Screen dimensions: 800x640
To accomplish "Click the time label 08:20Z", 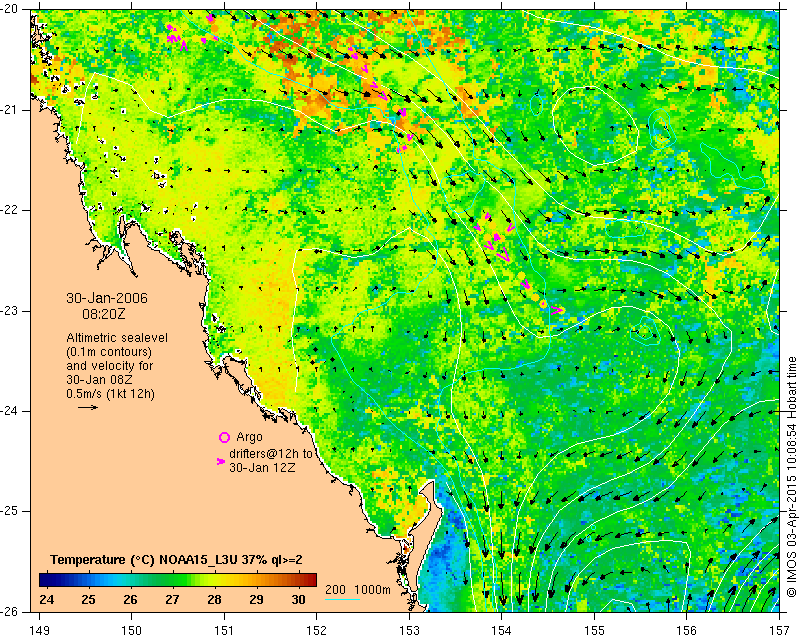I will coord(104,314).
